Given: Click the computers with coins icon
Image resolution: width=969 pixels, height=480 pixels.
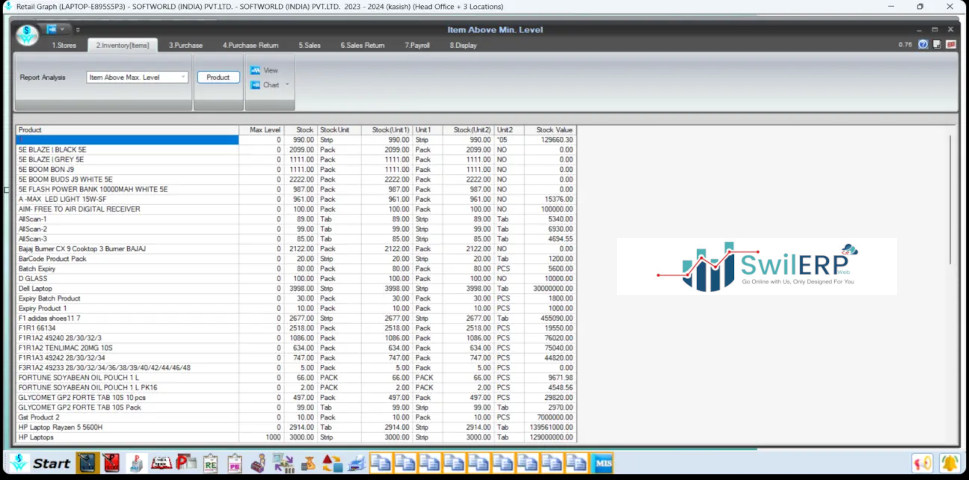Looking at the screenshot, I should 284,463.
